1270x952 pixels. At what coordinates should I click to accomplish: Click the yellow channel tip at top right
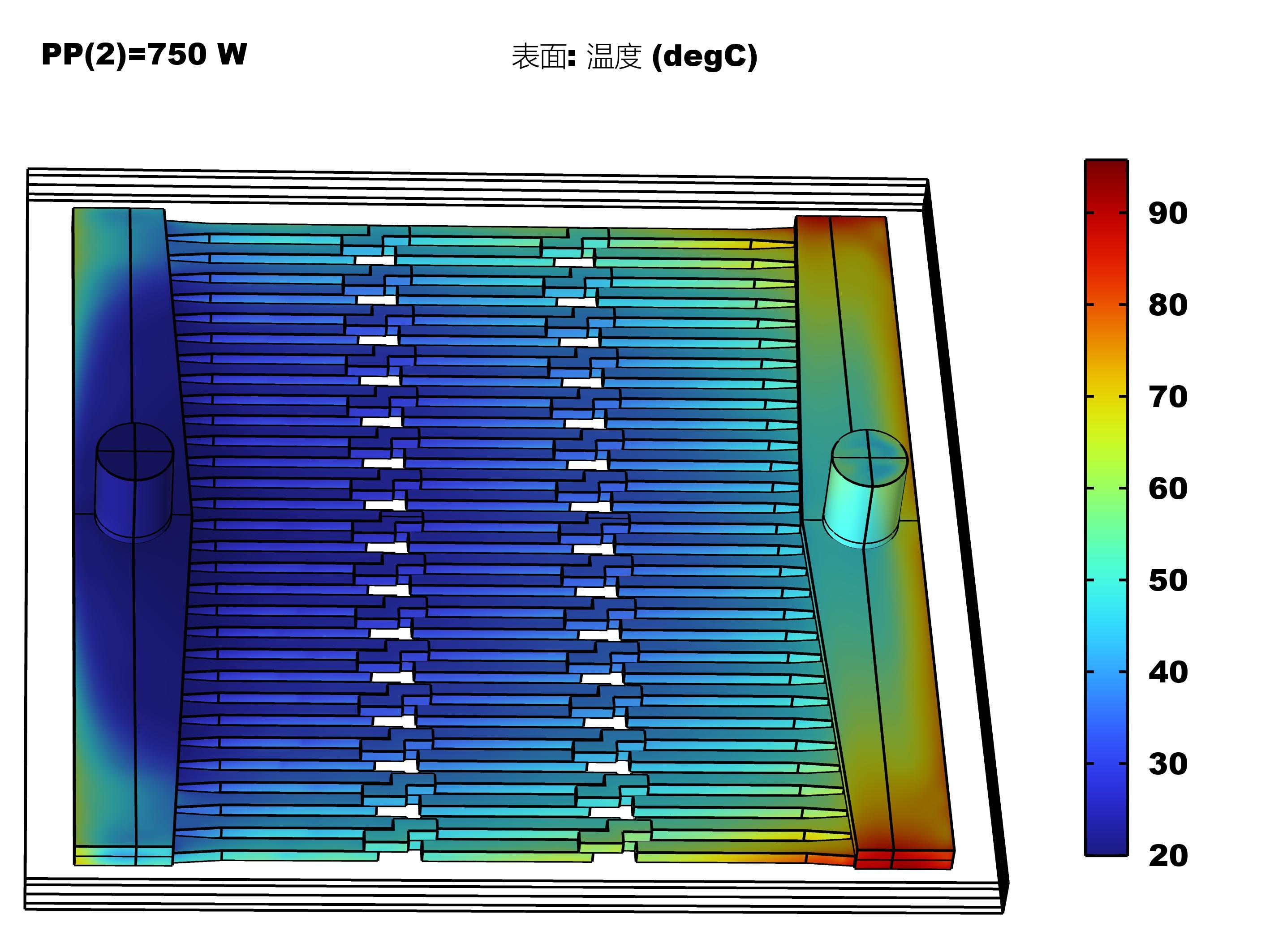pyautogui.click(x=772, y=244)
